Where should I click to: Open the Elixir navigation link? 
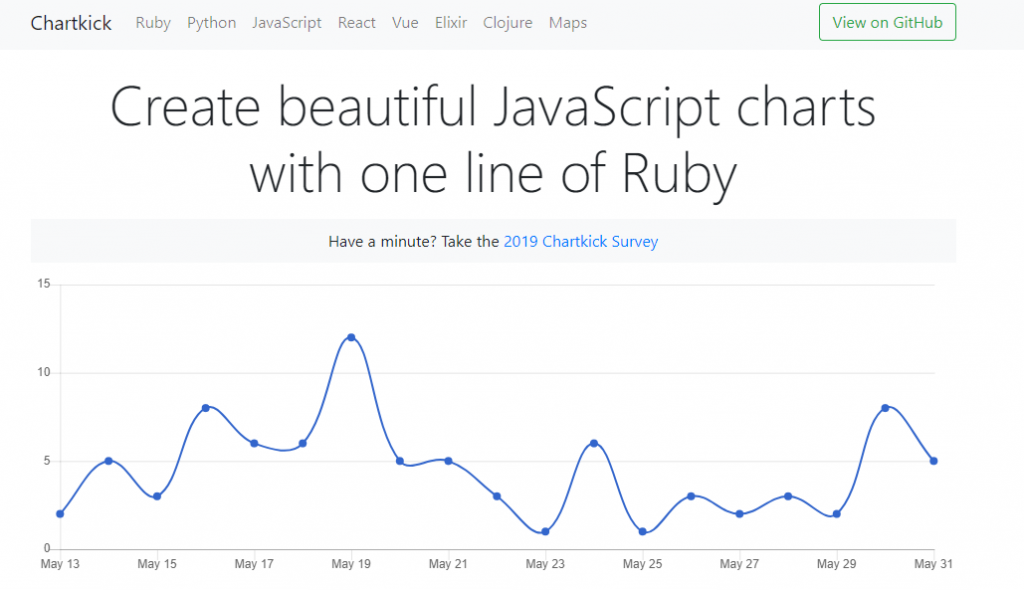451,23
